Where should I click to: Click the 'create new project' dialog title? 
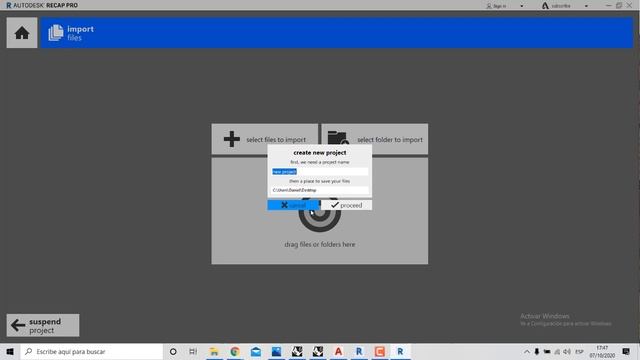coord(320,153)
